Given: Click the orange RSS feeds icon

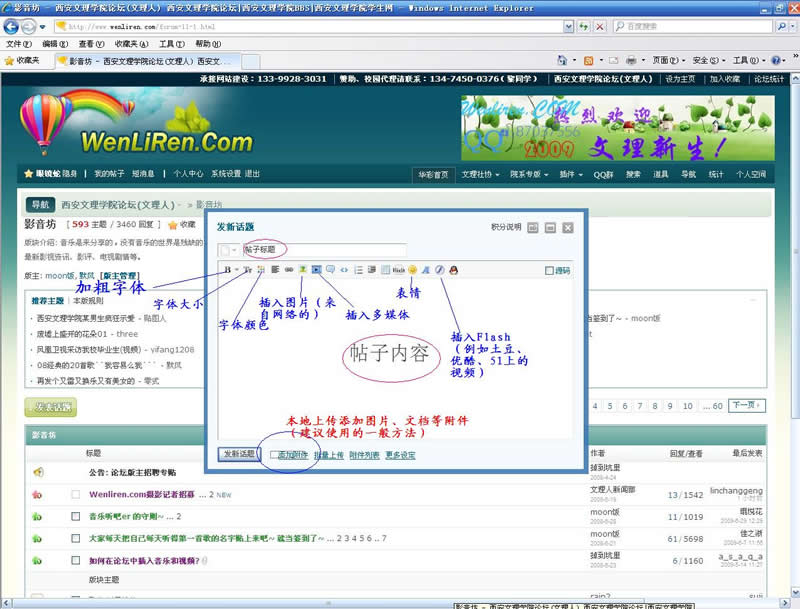Looking at the screenshot, I should tap(588, 61).
